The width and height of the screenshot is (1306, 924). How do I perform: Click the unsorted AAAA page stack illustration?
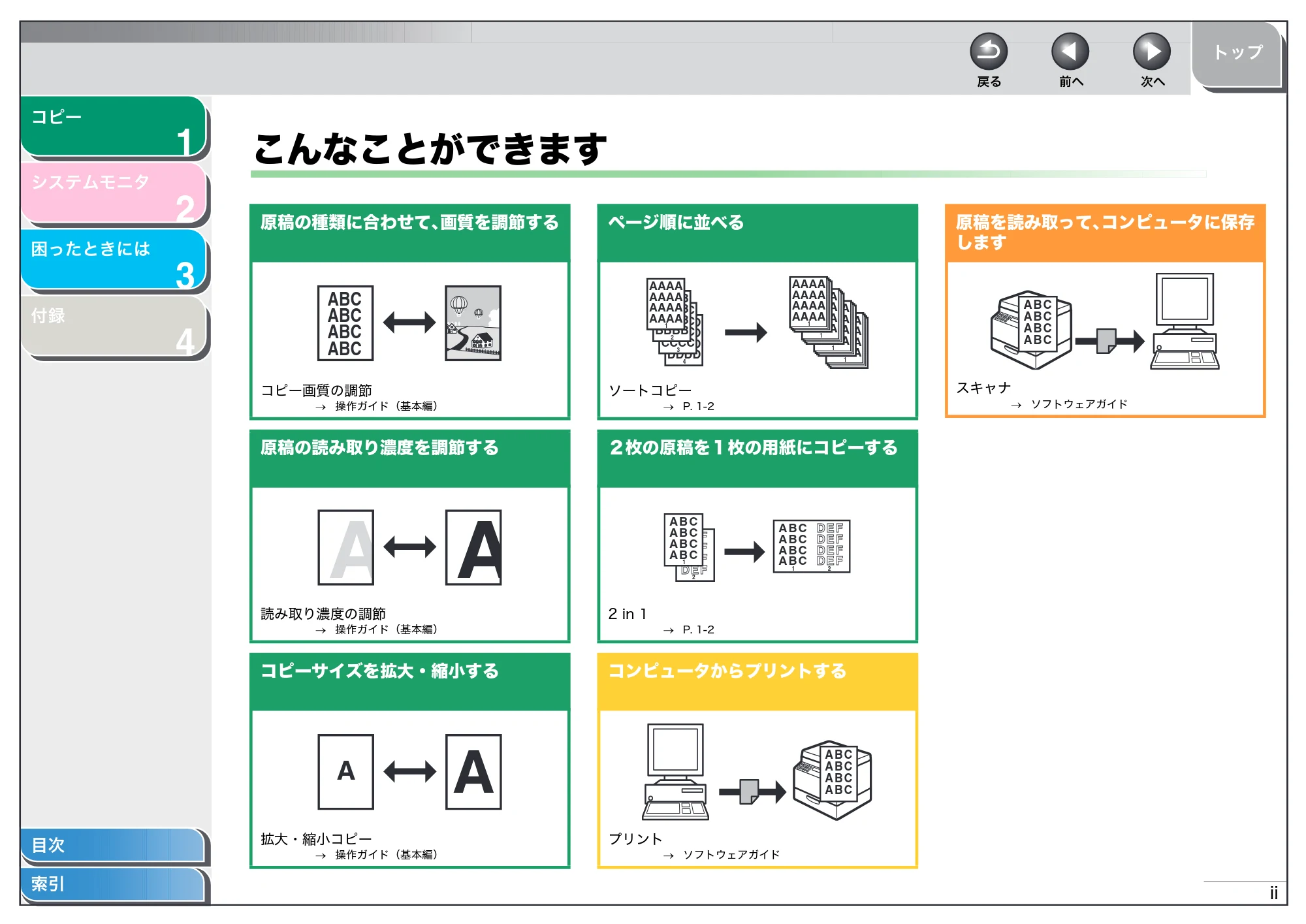pos(675,322)
